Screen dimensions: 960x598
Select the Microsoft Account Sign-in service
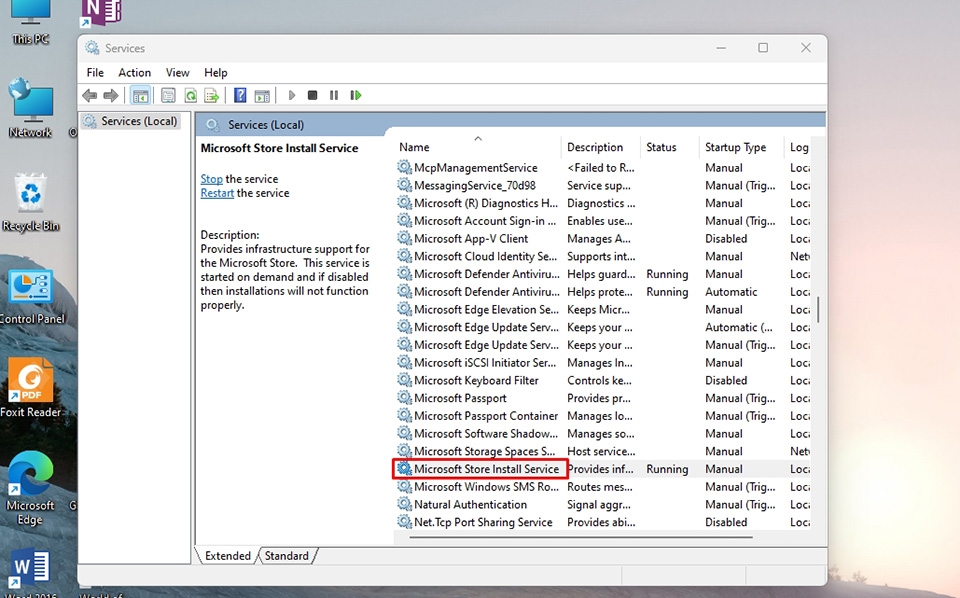(485, 220)
